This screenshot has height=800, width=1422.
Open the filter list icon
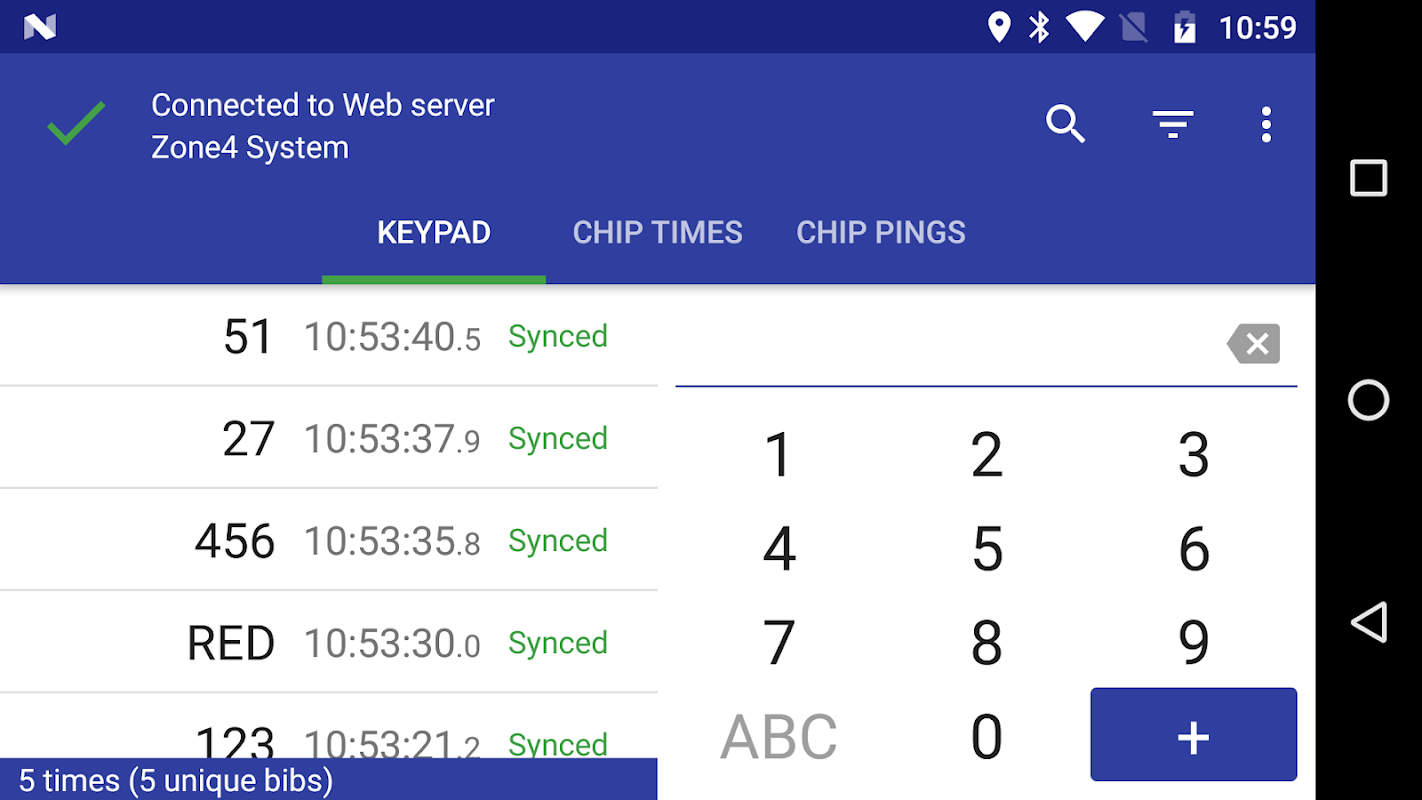click(x=1173, y=125)
